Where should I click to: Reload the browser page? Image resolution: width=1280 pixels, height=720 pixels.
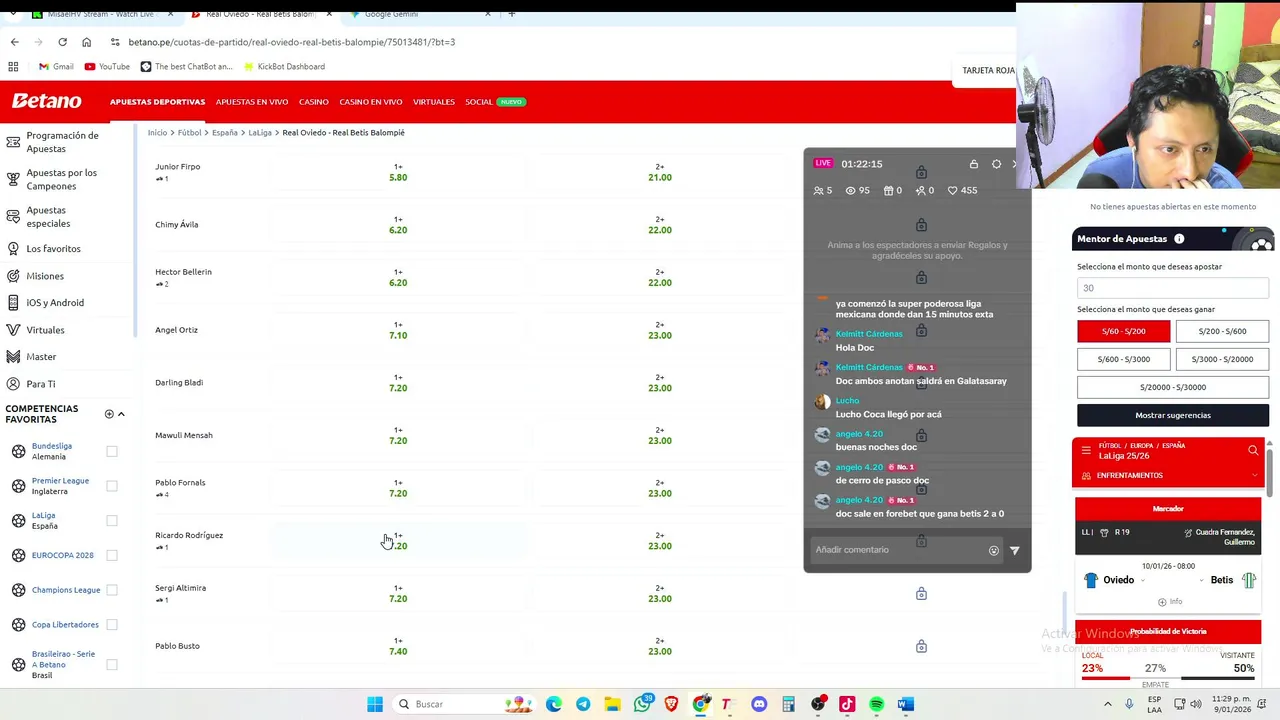62,42
